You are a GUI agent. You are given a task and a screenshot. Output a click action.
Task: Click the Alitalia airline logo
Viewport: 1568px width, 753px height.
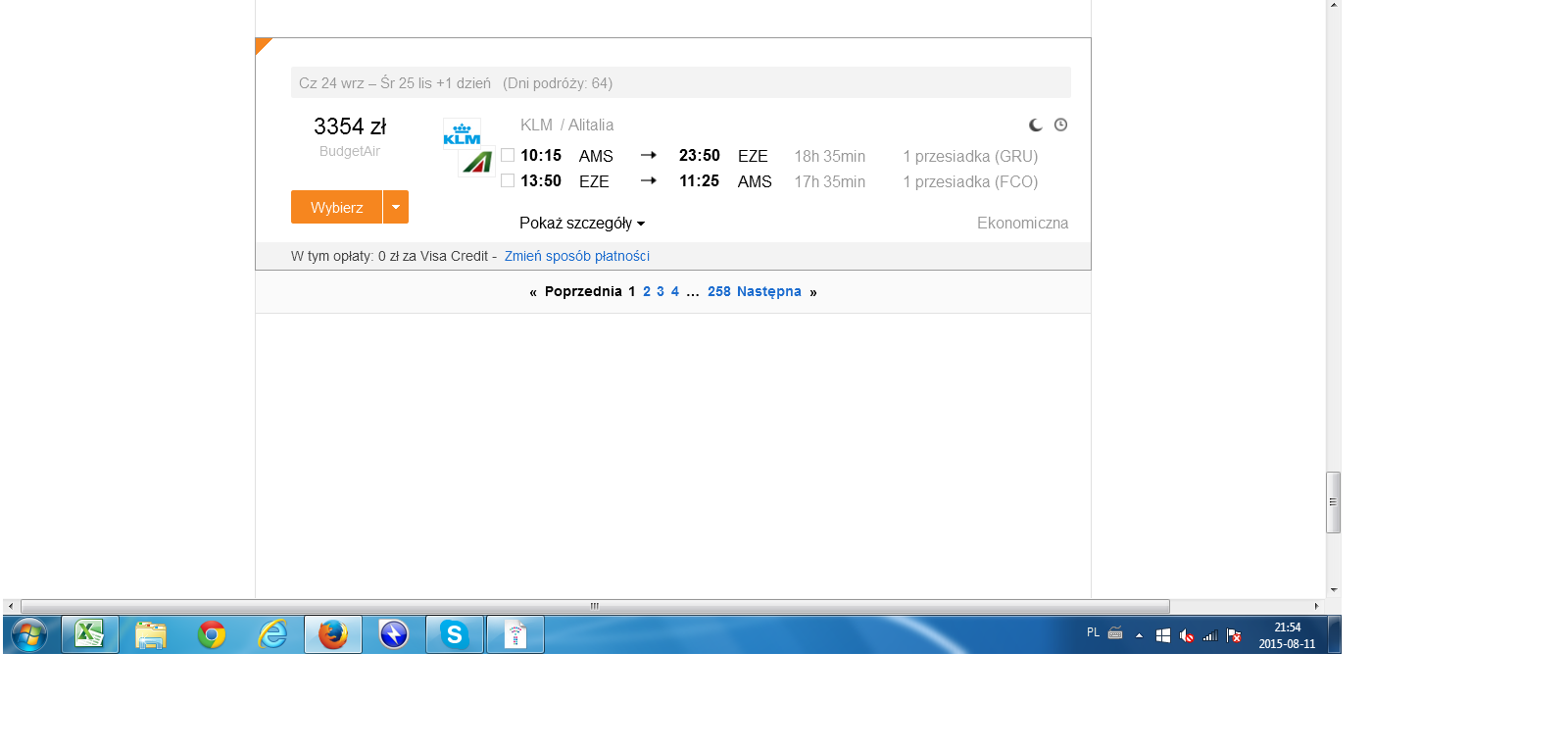coord(476,162)
